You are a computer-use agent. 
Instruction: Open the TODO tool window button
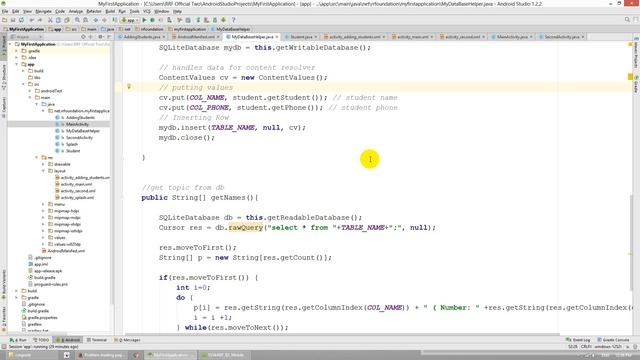(41, 340)
